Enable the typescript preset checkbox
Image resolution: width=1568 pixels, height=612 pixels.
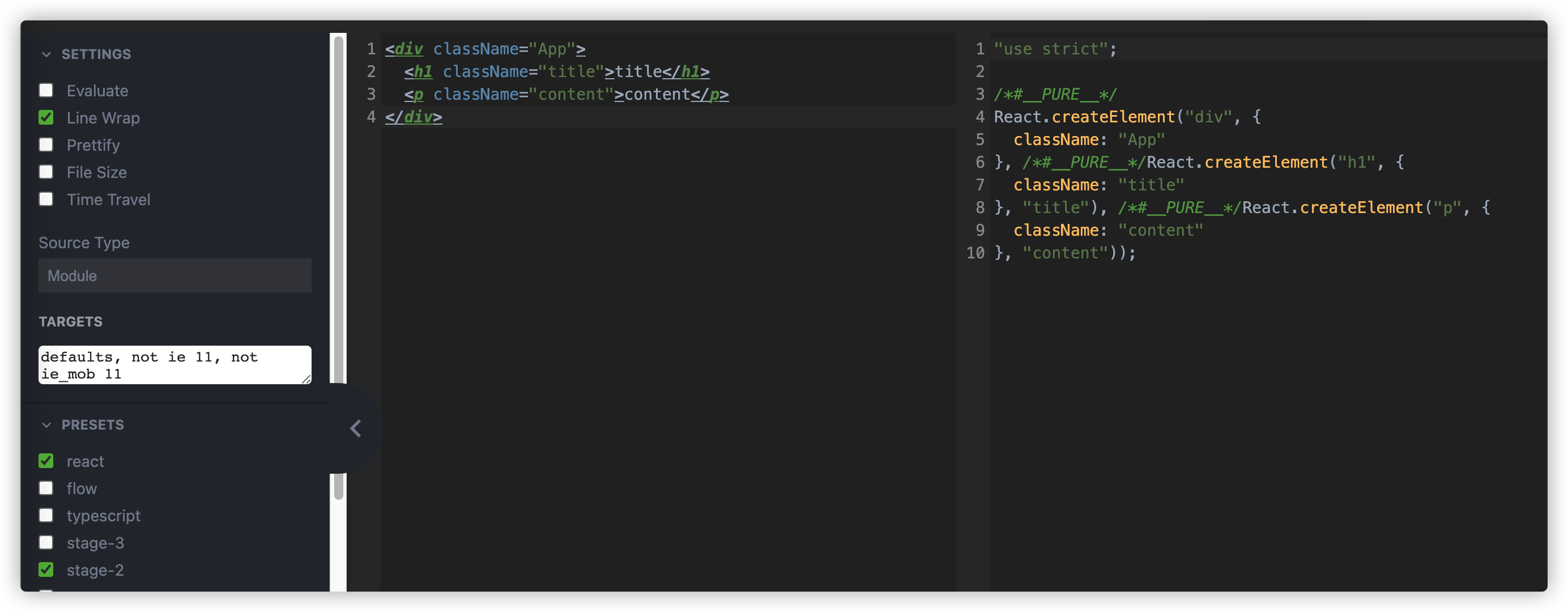(x=46, y=515)
